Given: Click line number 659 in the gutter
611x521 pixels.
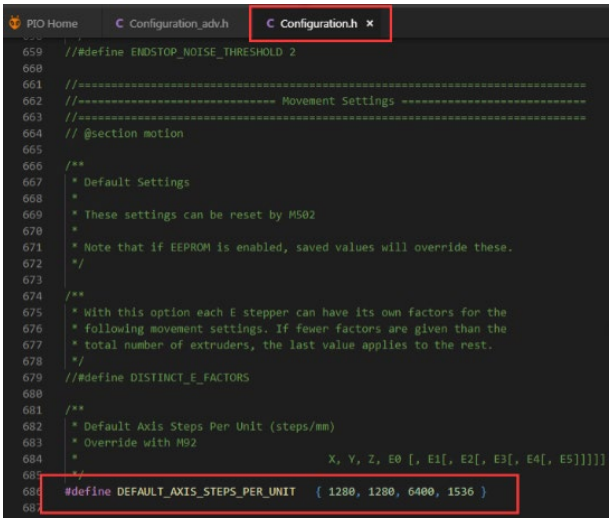Looking at the screenshot, I should coord(31,52).
